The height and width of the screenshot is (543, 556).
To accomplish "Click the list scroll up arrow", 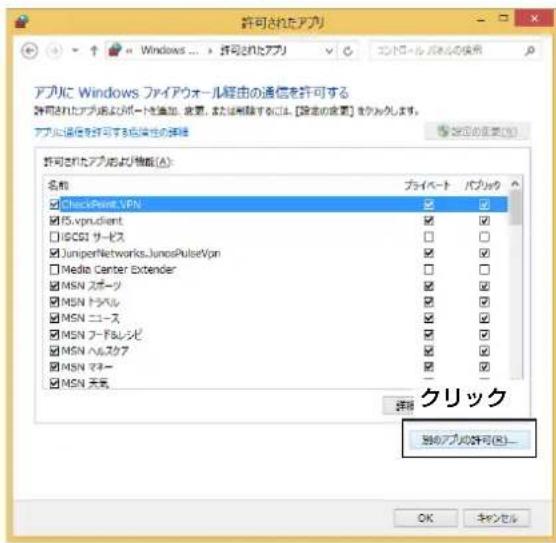I will click(x=515, y=184).
